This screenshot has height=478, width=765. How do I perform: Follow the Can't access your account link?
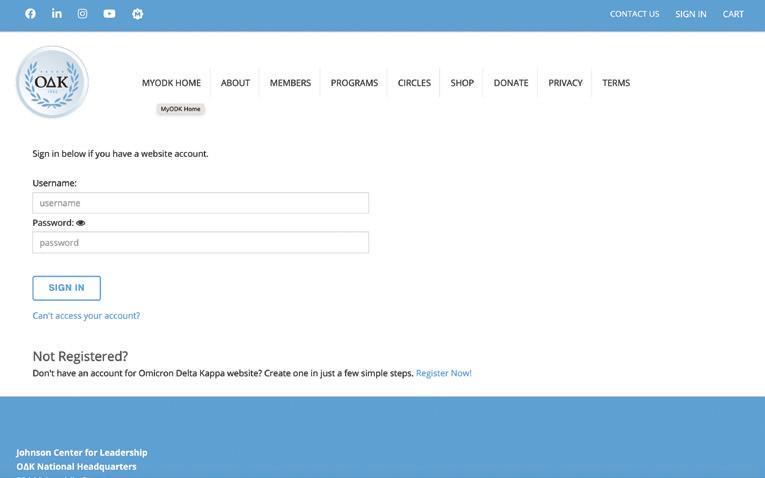point(86,316)
